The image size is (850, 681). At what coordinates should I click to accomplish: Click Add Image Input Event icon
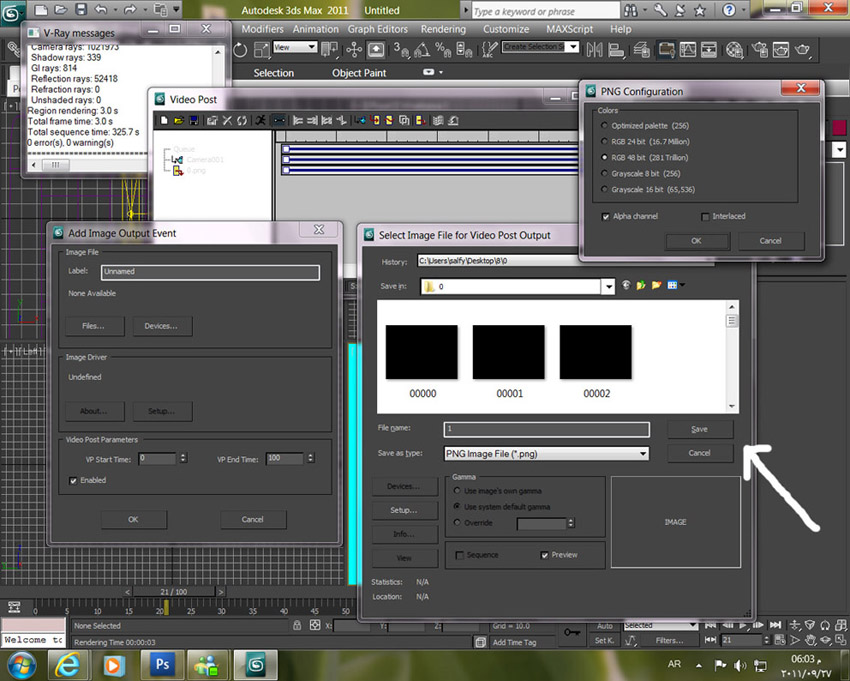click(x=375, y=120)
